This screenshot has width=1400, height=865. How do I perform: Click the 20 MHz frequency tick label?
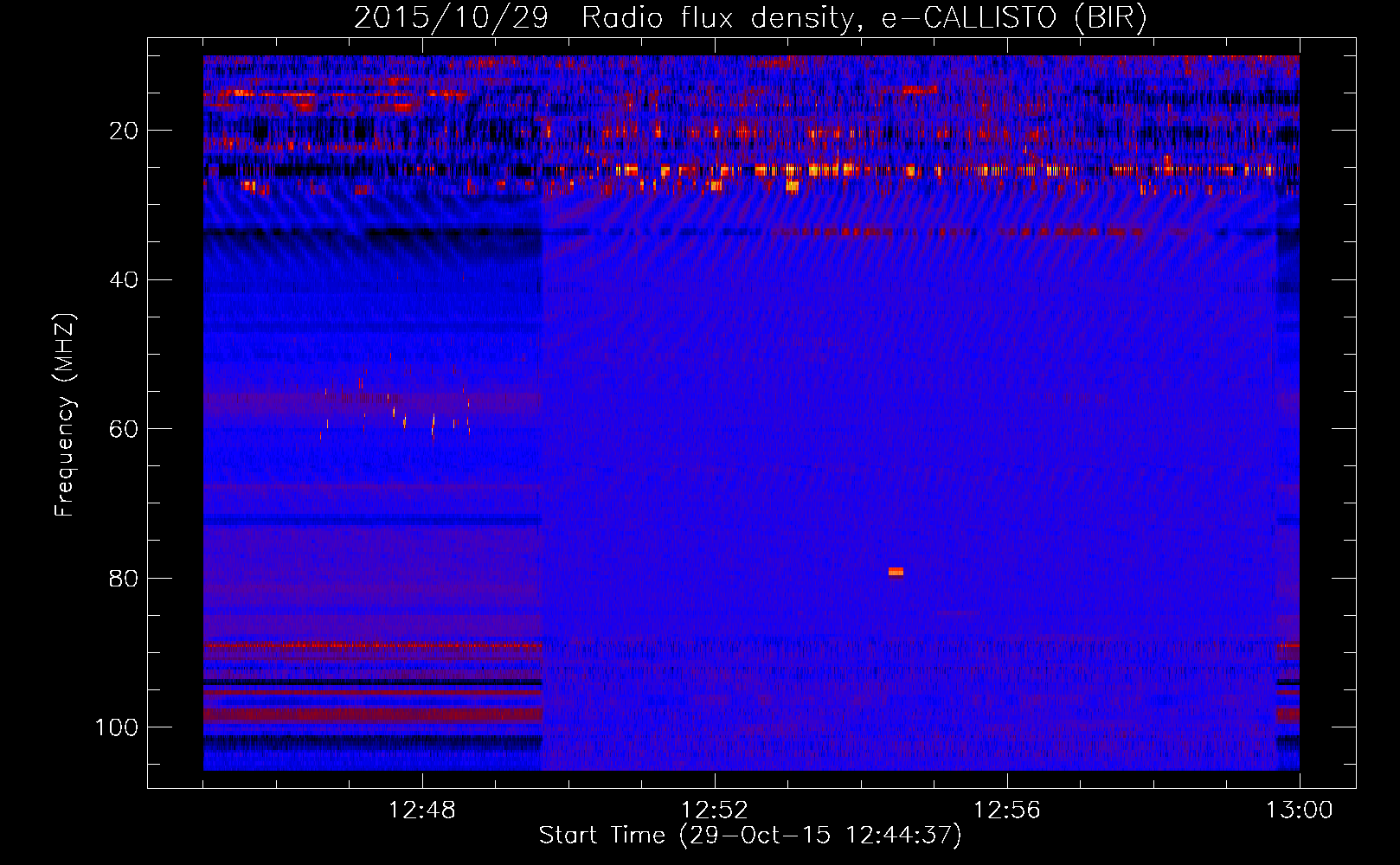124,131
